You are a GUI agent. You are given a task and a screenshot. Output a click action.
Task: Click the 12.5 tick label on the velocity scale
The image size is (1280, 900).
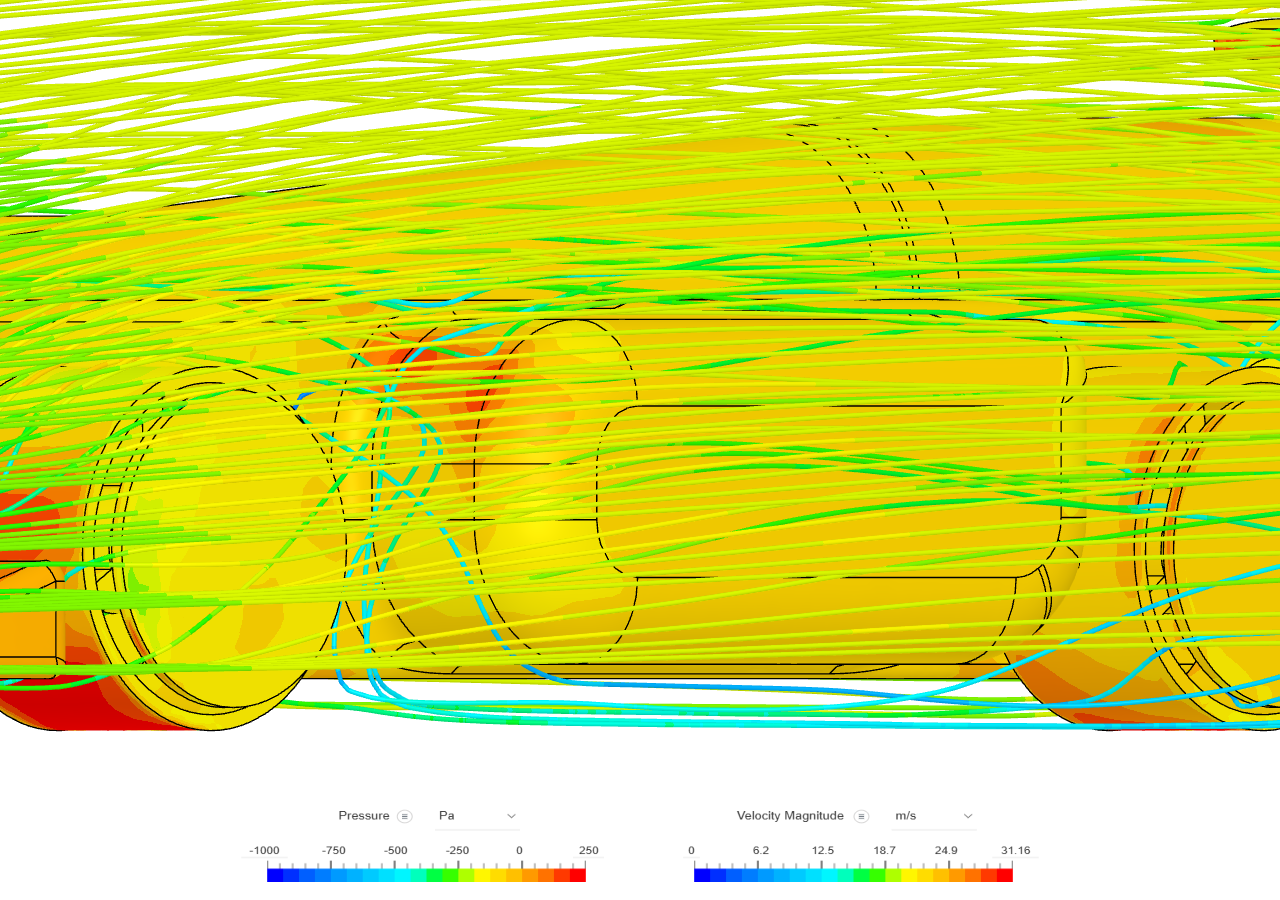point(823,851)
